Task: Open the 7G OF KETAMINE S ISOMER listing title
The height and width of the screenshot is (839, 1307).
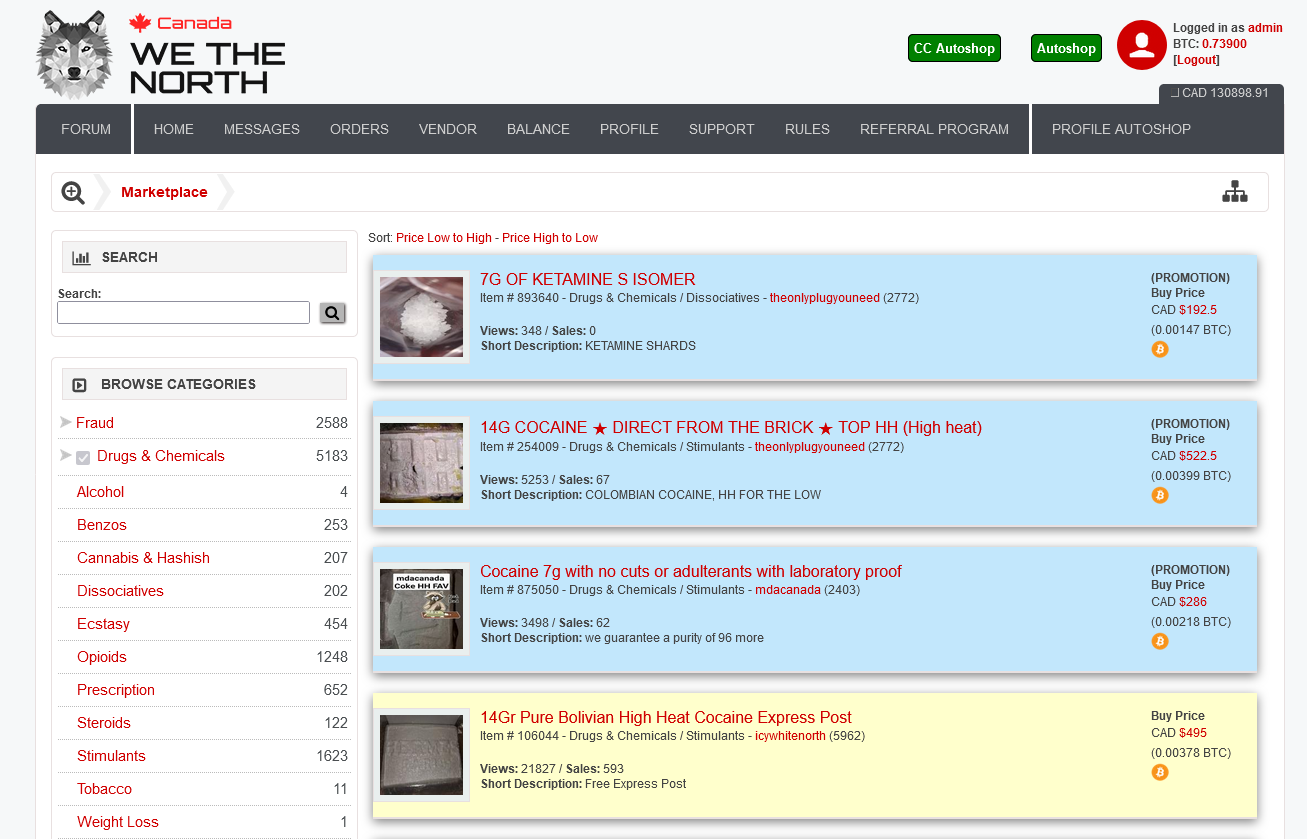Action: pos(587,279)
